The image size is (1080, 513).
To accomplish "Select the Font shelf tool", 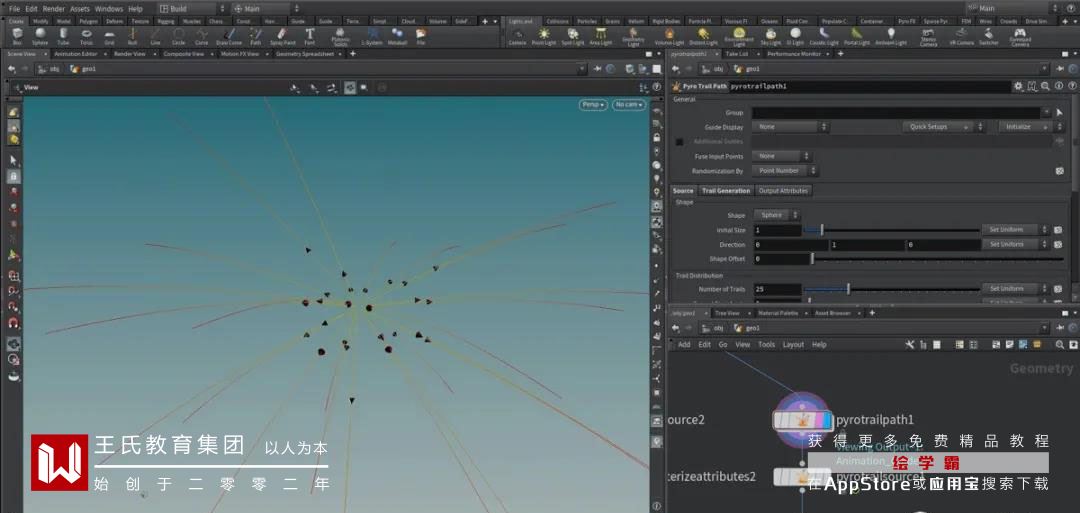I will click(x=310, y=36).
